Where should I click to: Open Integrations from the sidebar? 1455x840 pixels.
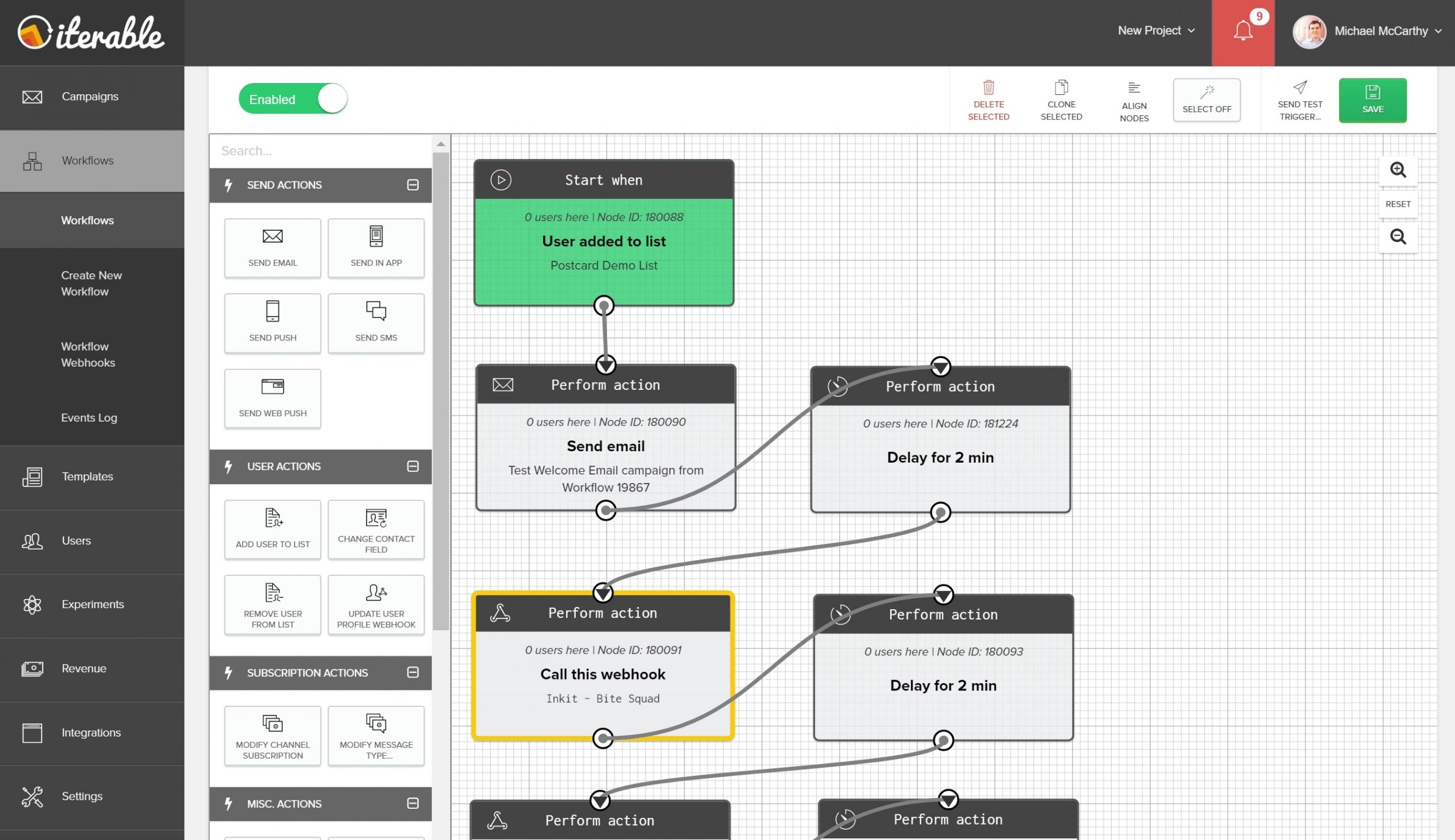coord(90,732)
